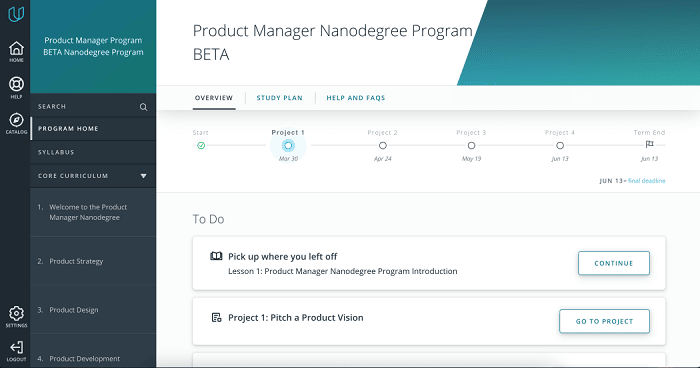Image resolution: width=700 pixels, height=368 pixels.
Task: Switch to the Overview tab
Action: click(214, 98)
